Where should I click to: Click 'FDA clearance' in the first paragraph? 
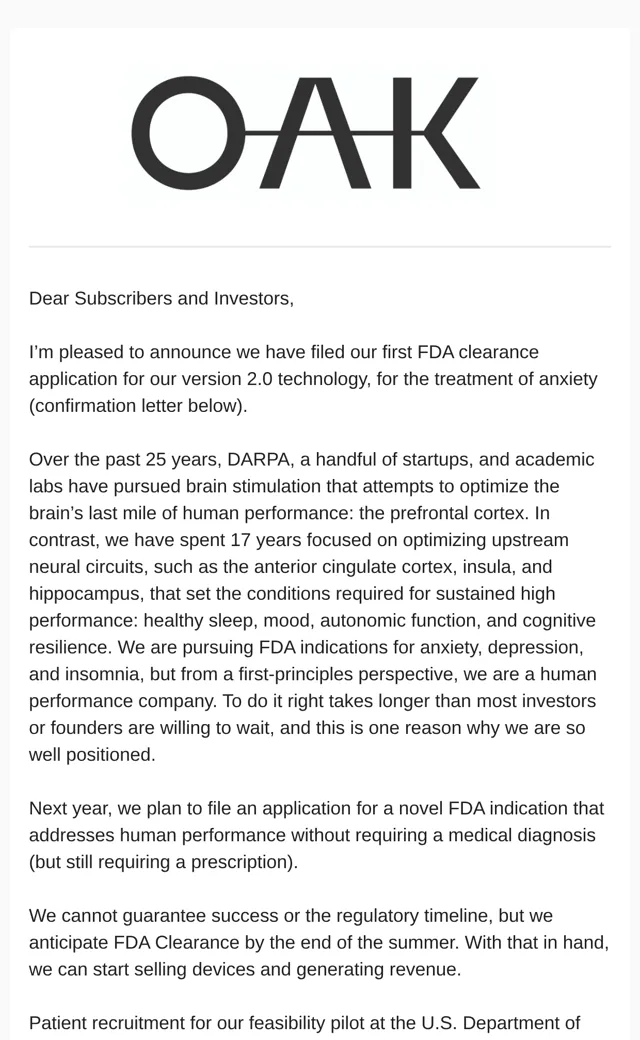pyautogui.click(x=478, y=352)
